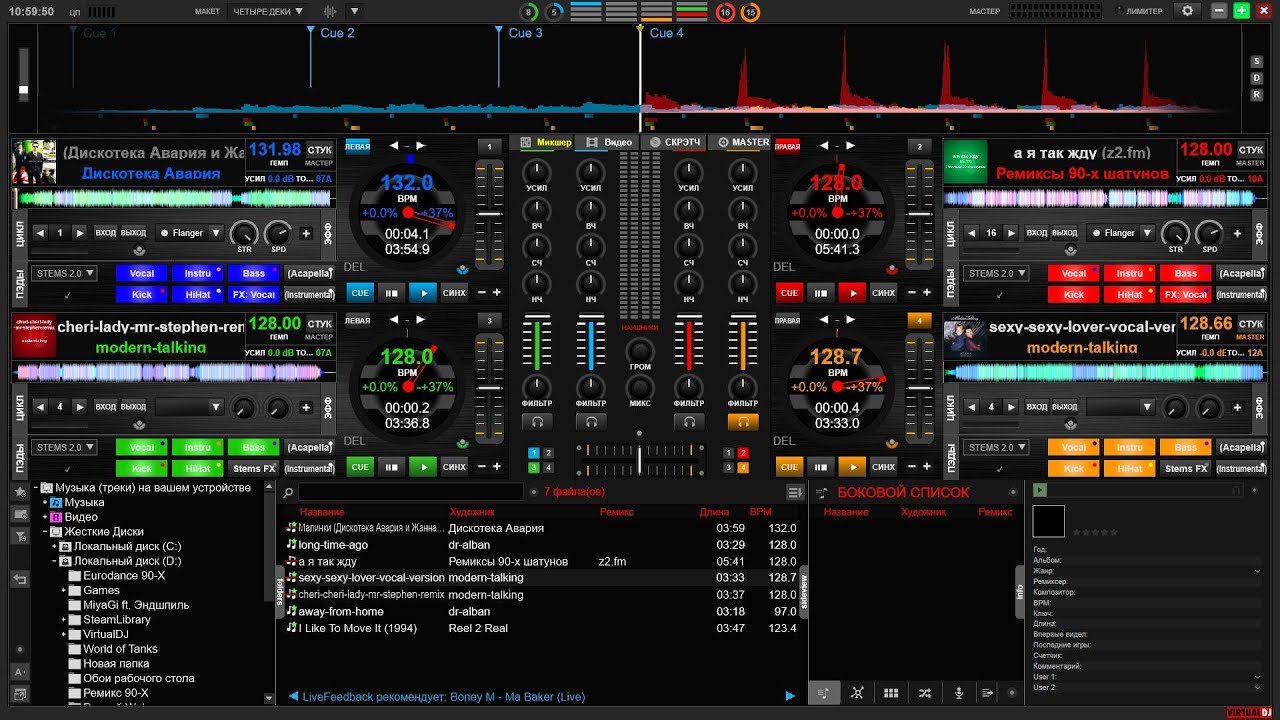The height and width of the screenshot is (720, 1280).
Task: Switch to the MASTER tab
Action: point(742,142)
